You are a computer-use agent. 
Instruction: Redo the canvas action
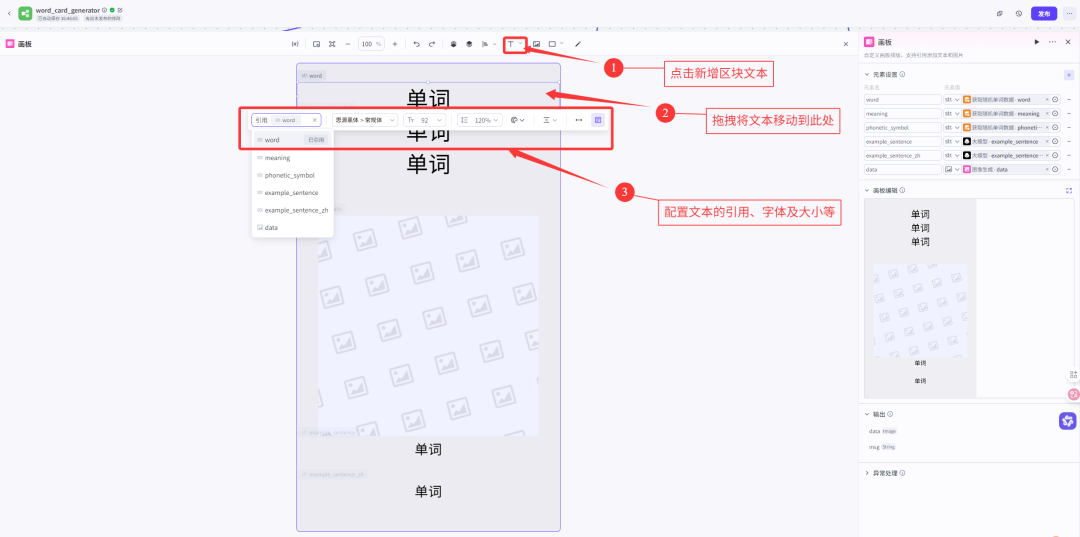tap(432, 44)
